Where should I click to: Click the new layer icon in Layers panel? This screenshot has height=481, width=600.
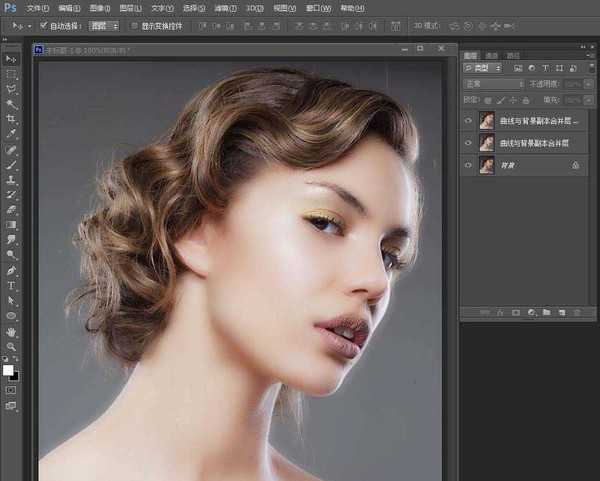pyautogui.click(x=561, y=312)
